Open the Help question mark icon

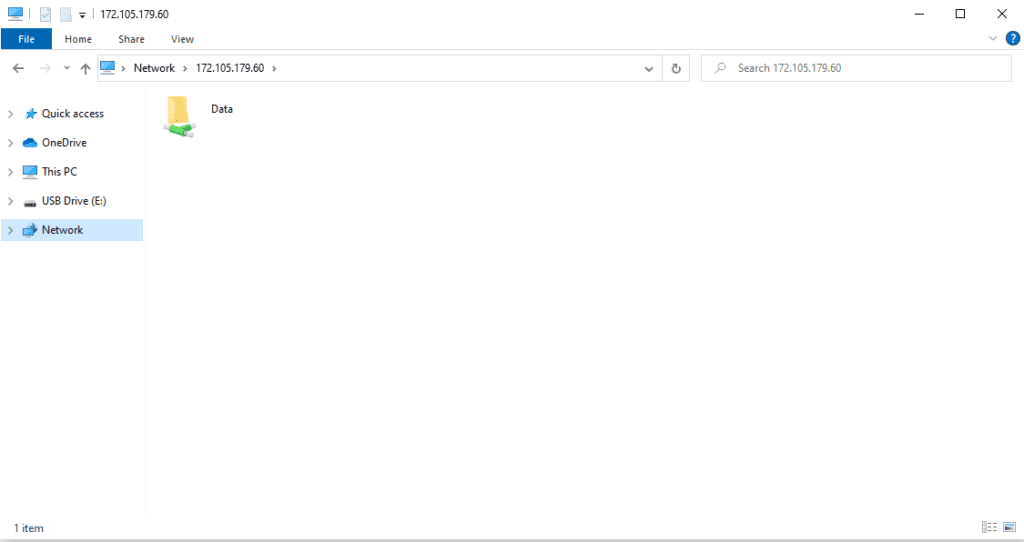coord(1012,39)
